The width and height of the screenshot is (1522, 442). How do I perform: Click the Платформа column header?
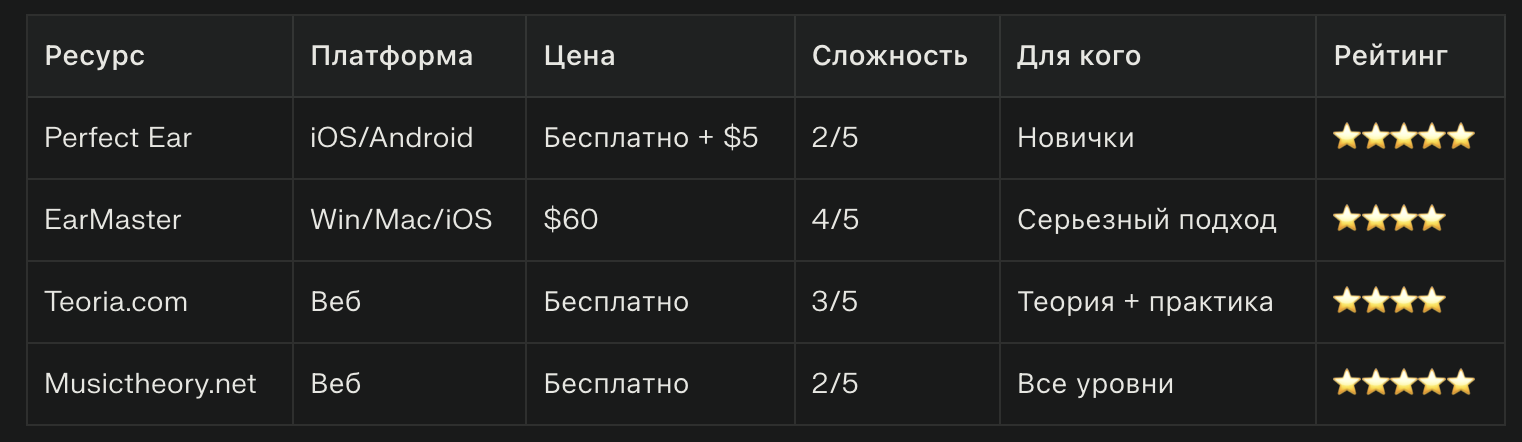click(x=392, y=56)
